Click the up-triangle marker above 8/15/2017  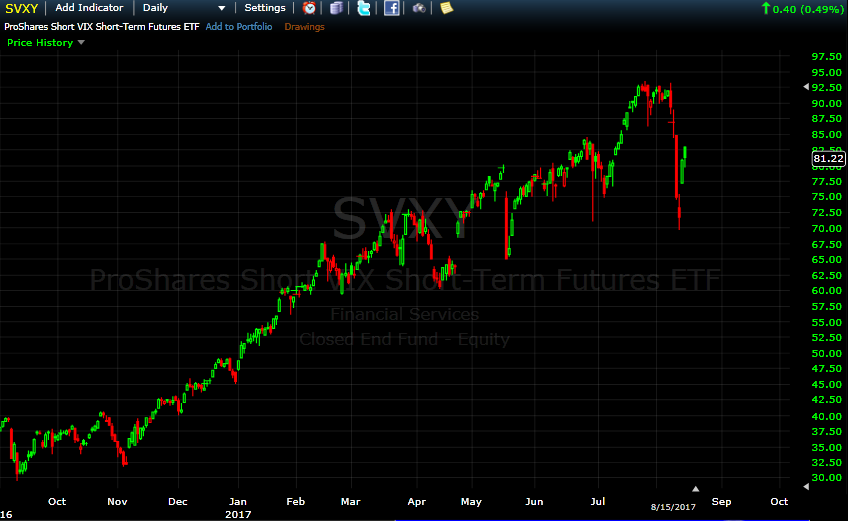[x=695, y=489]
